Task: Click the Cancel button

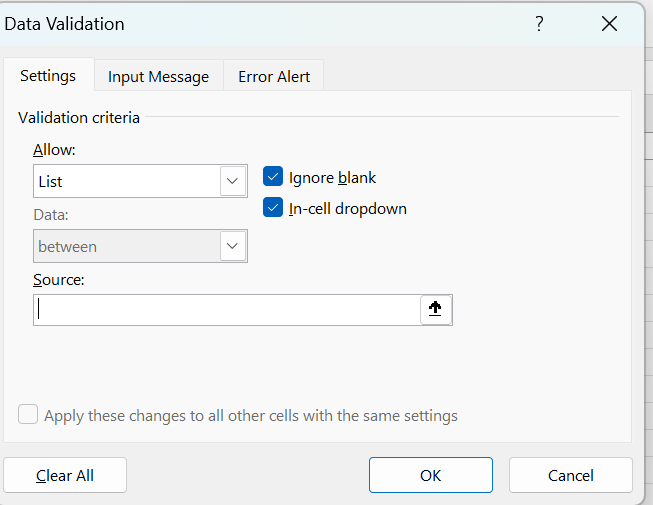Action: click(571, 475)
